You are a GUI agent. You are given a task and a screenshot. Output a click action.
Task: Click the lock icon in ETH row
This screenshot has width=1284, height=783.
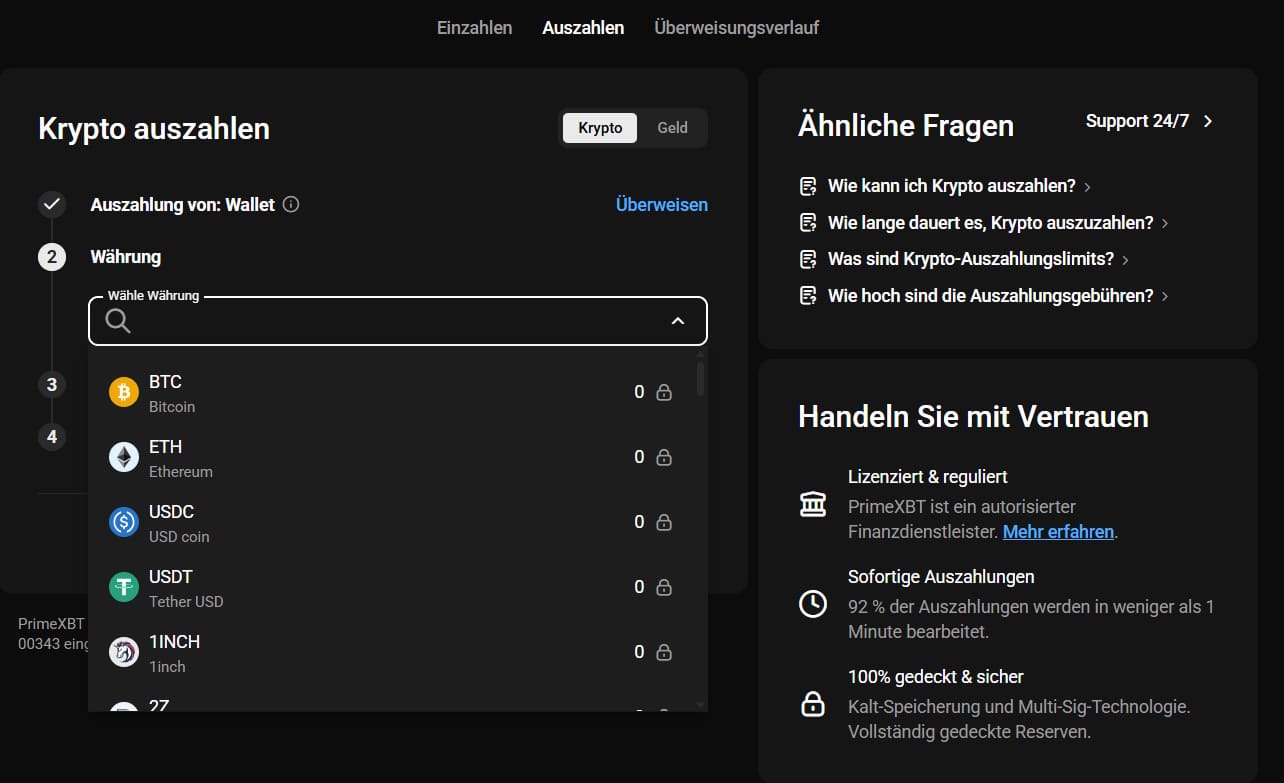[x=664, y=458]
